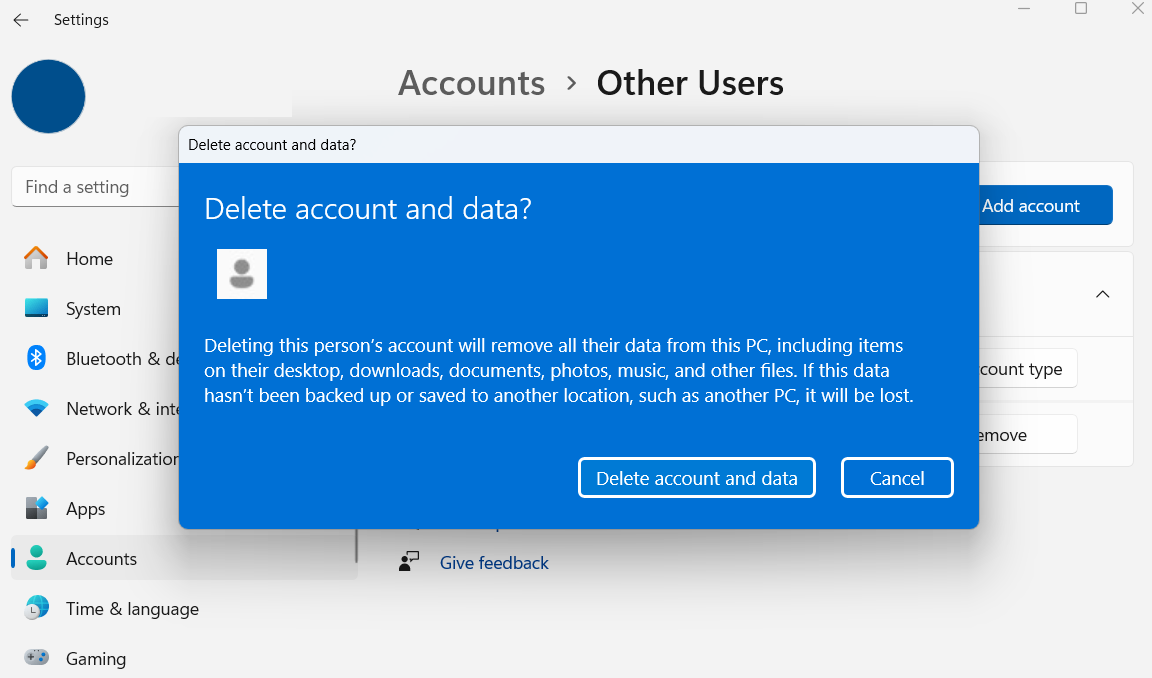1152x678 pixels.
Task: Go to Time & language settings
Action: tap(132, 609)
